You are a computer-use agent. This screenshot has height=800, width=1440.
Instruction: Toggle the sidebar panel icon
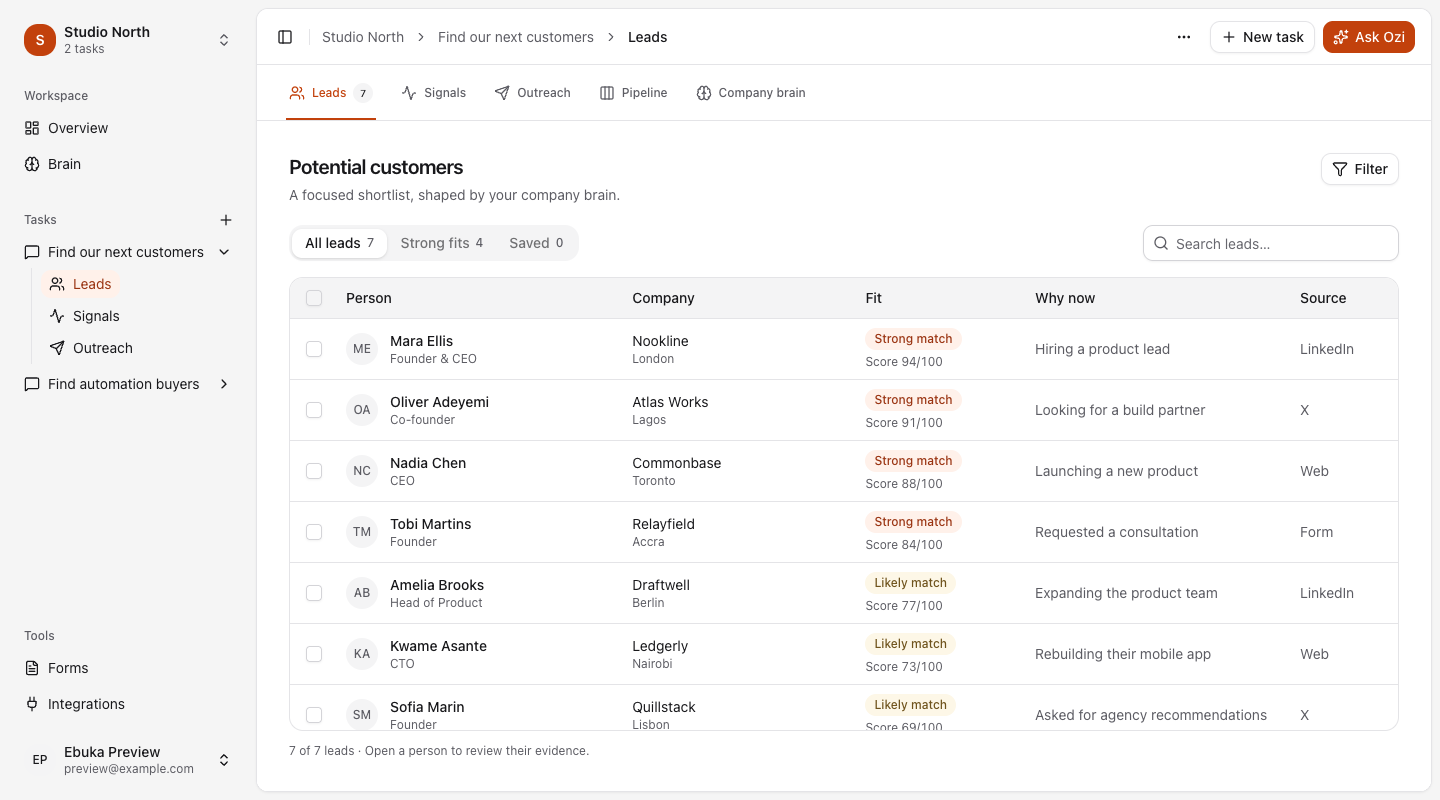pyautogui.click(x=285, y=37)
